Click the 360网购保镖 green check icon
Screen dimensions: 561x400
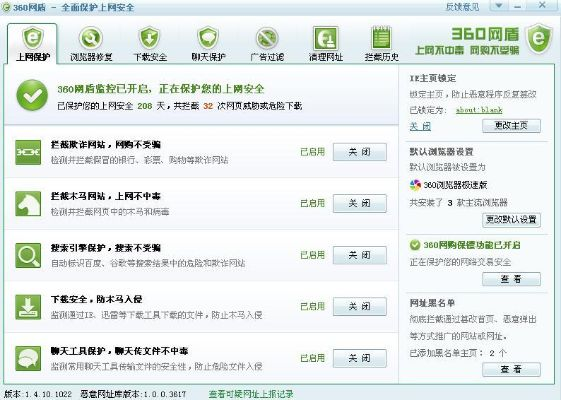point(415,245)
